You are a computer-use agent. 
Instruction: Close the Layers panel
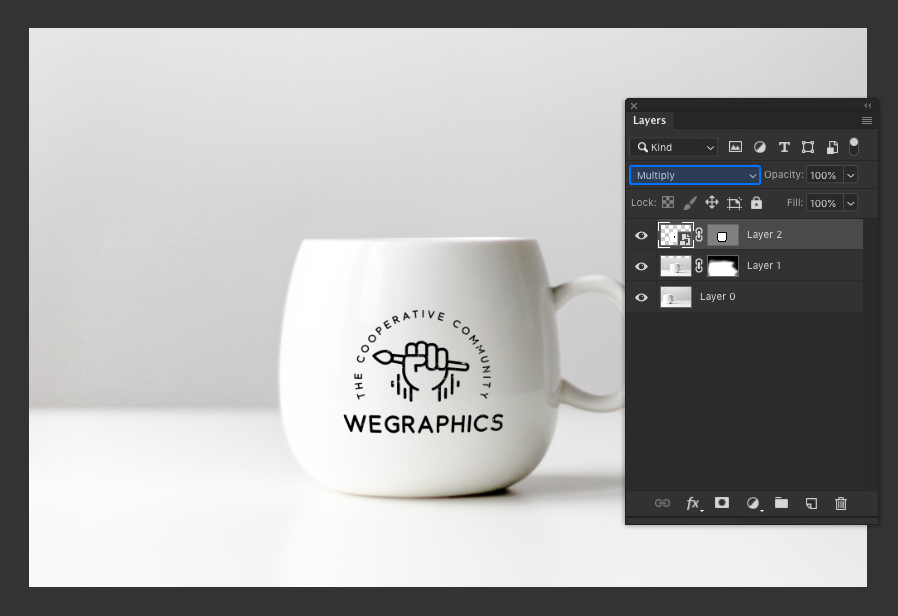[x=634, y=106]
